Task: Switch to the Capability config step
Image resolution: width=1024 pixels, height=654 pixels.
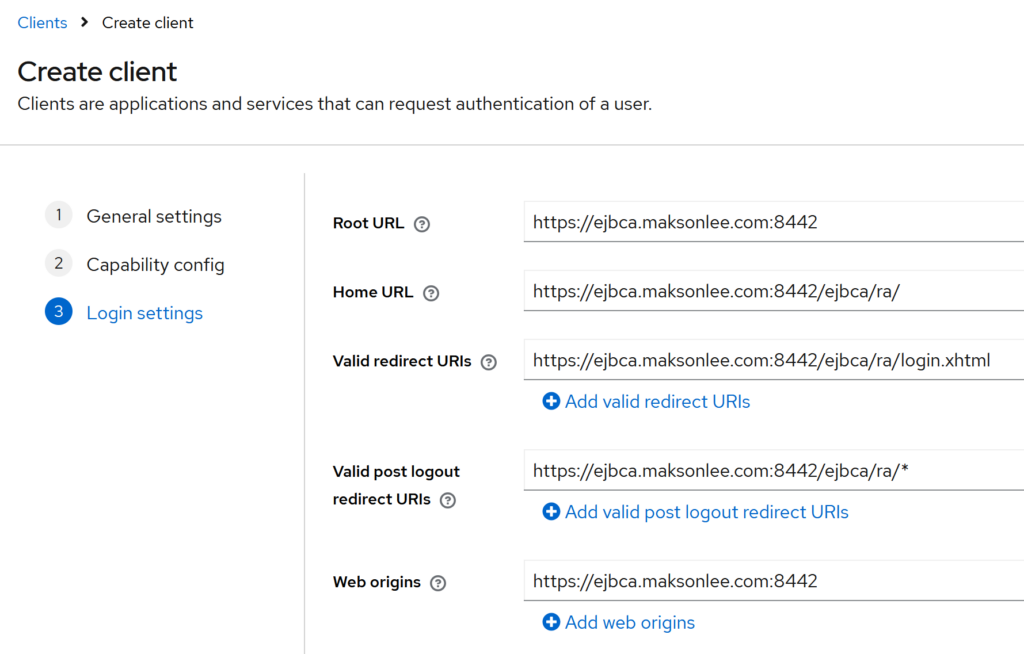Action: point(155,265)
